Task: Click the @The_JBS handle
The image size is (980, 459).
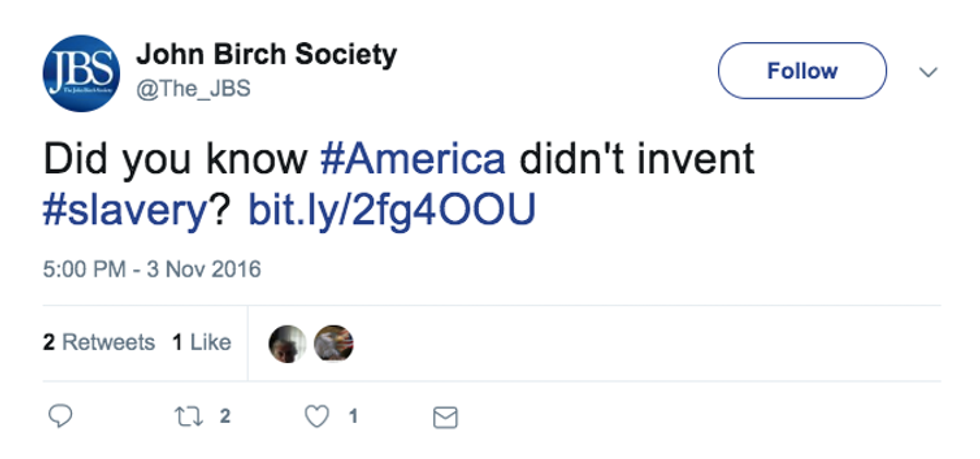Action: pyautogui.click(x=193, y=90)
